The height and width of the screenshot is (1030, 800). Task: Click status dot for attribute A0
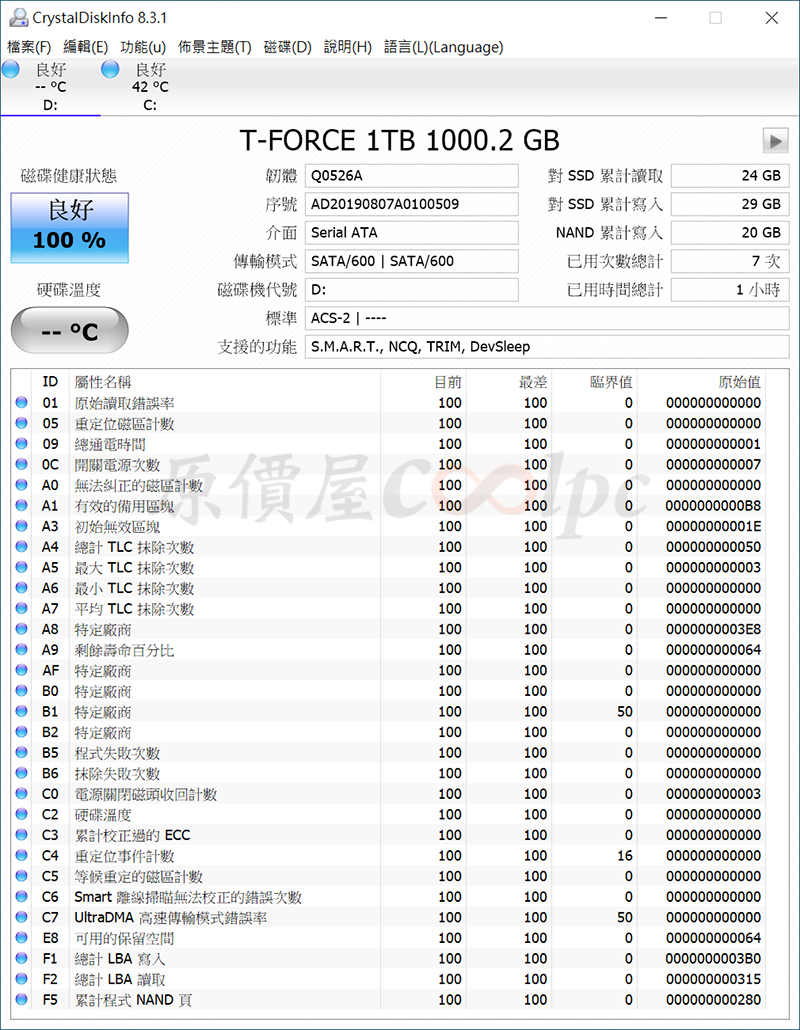22,485
